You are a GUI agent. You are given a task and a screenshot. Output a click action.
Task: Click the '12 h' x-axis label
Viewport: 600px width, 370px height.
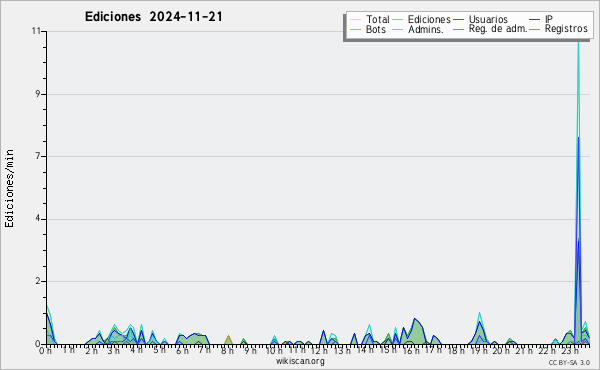tap(320, 350)
